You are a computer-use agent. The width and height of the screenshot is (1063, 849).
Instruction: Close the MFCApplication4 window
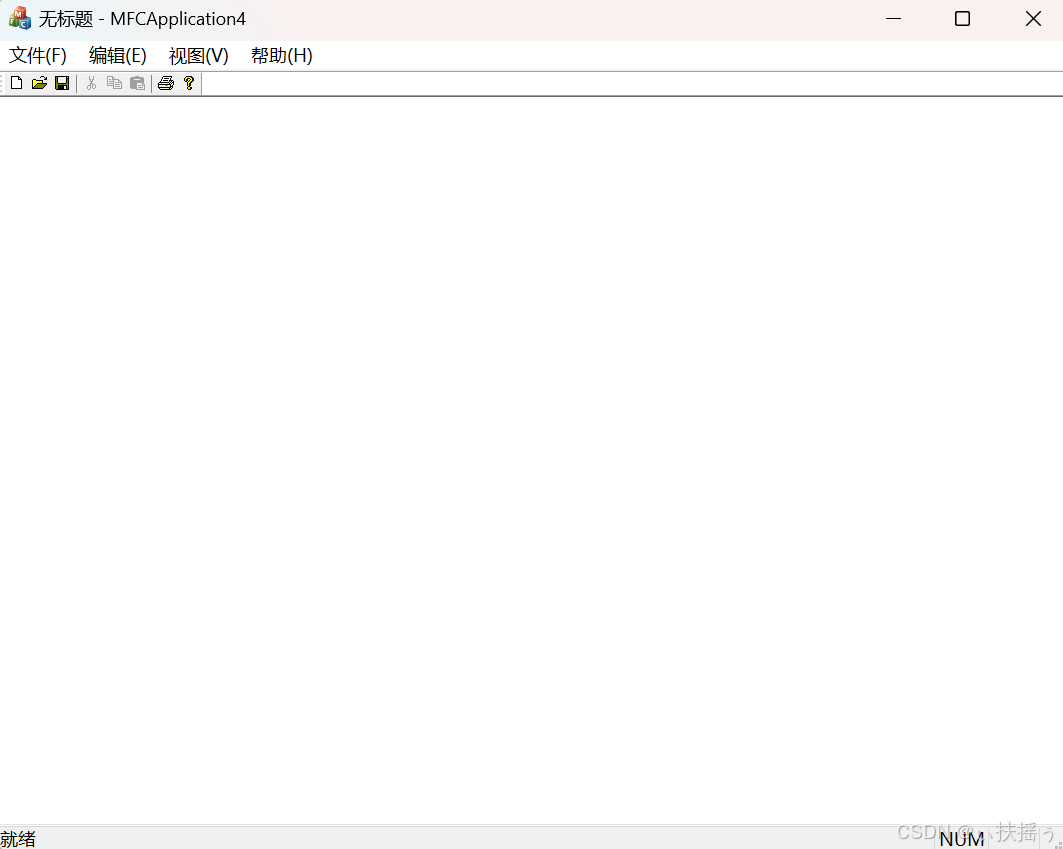click(x=1033, y=19)
